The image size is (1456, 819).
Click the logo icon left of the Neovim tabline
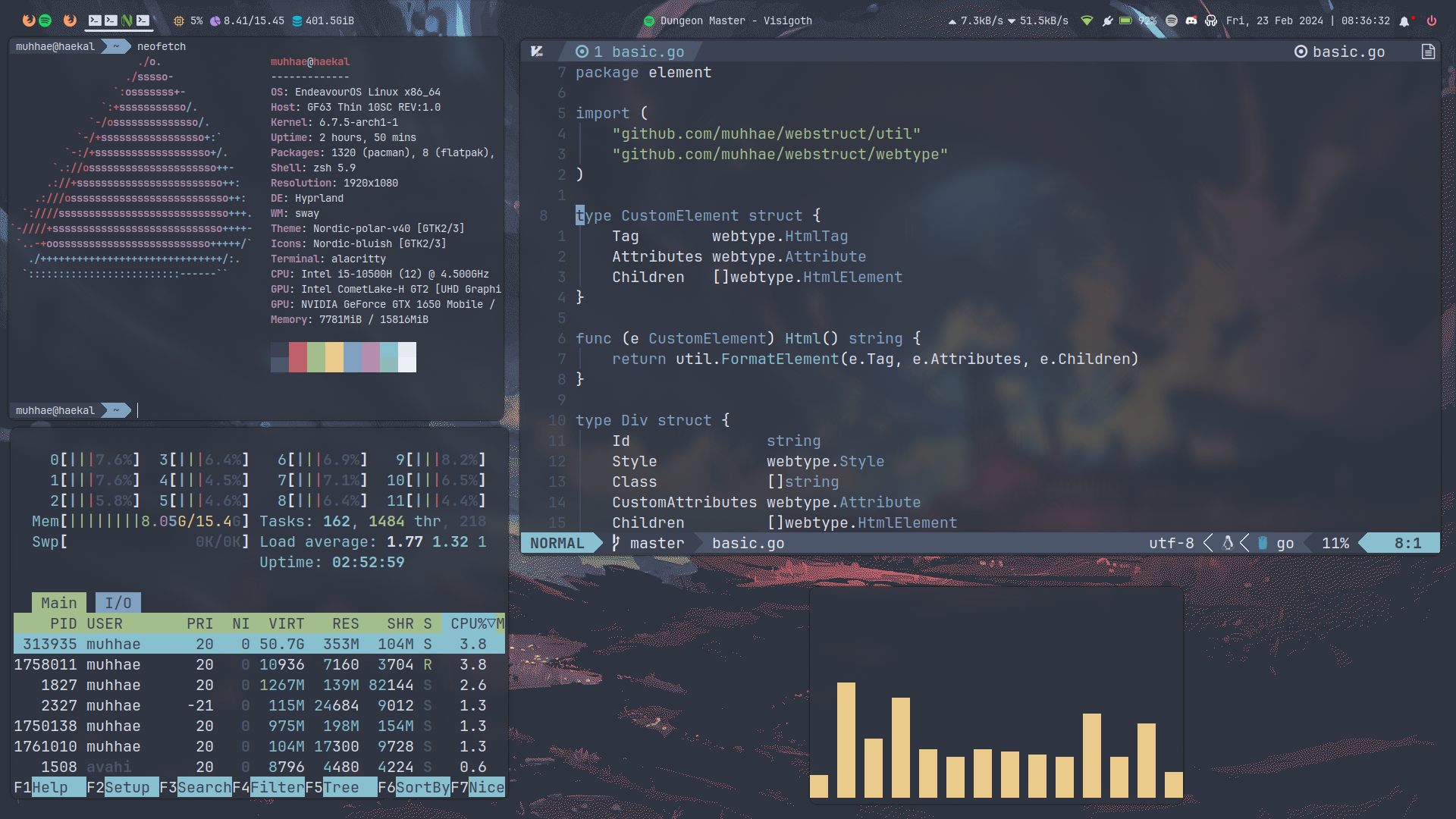(x=537, y=52)
